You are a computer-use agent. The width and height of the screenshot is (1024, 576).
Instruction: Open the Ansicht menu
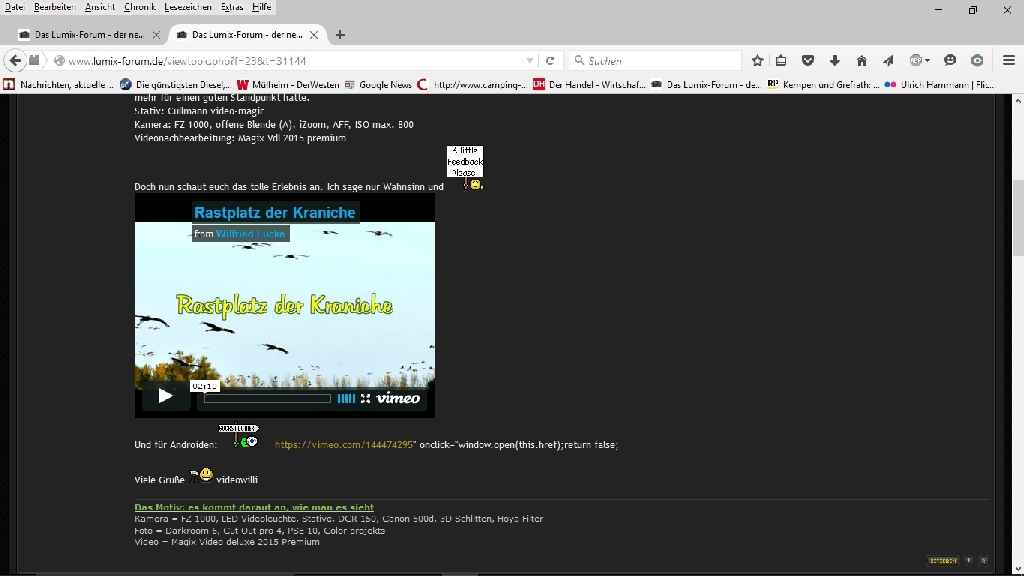click(100, 7)
